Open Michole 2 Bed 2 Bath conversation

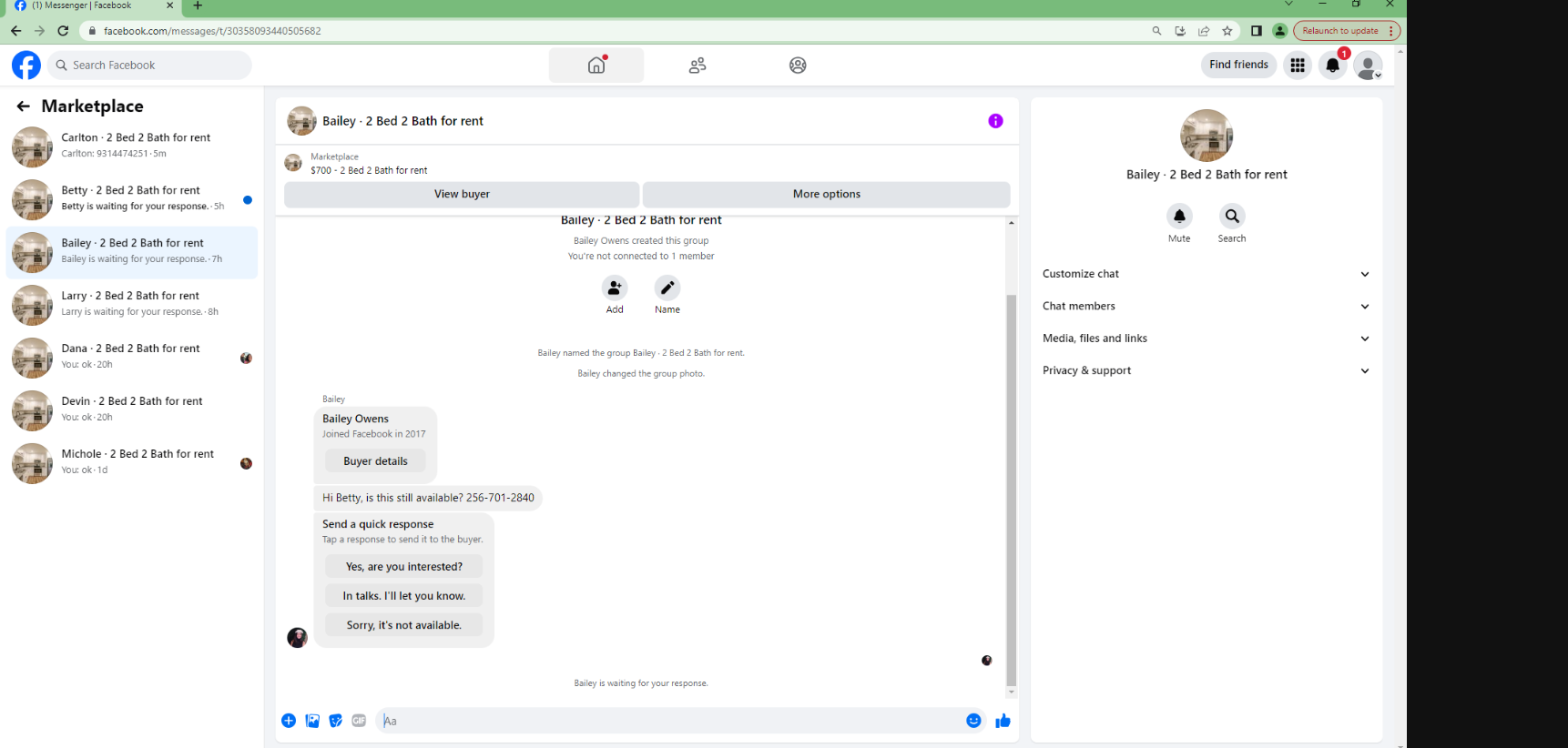tap(132, 463)
